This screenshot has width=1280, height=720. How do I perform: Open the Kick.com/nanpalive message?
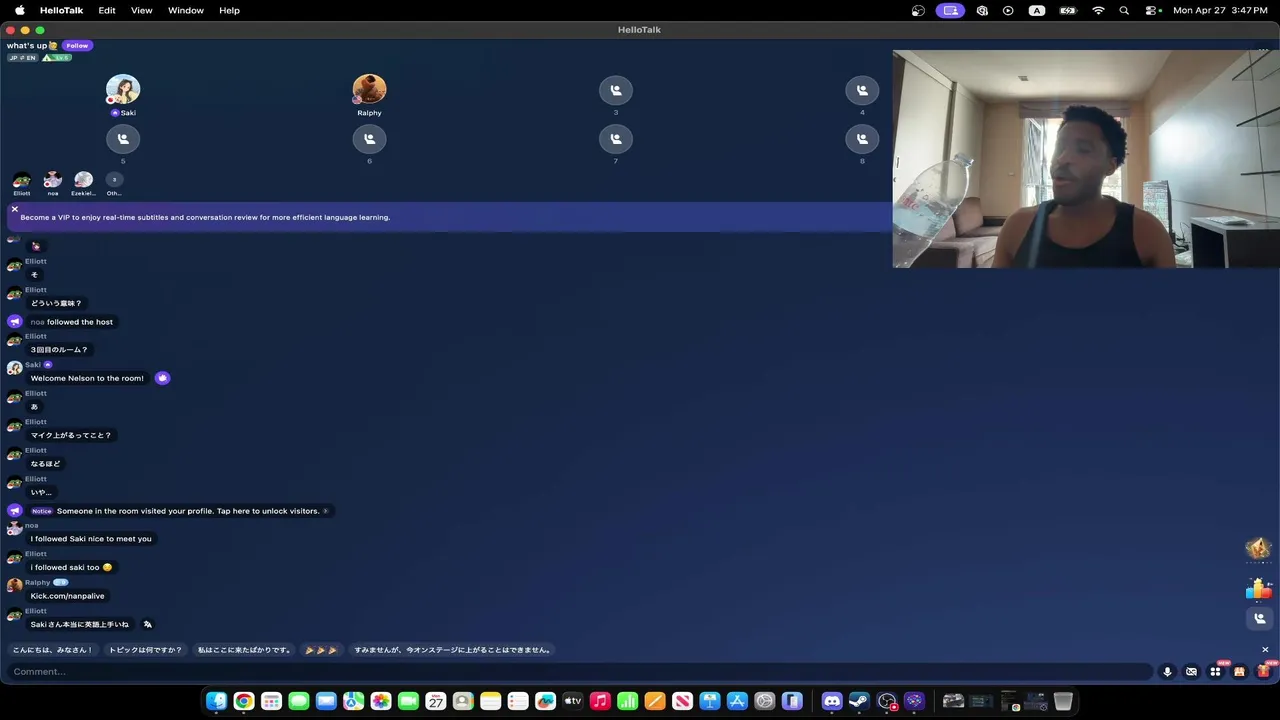point(67,596)
